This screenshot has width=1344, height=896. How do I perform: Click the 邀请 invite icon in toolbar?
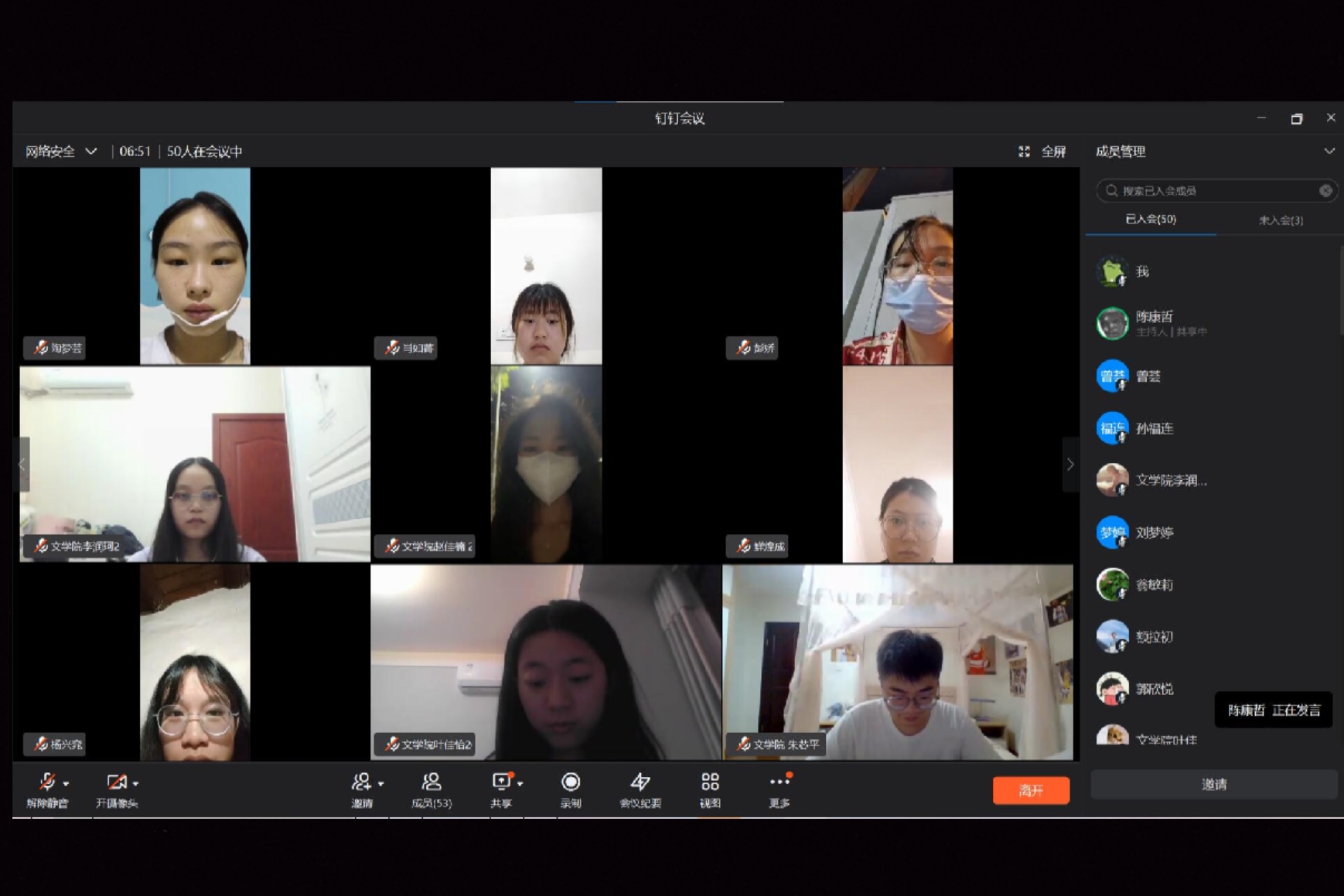[x=360, y=782]
